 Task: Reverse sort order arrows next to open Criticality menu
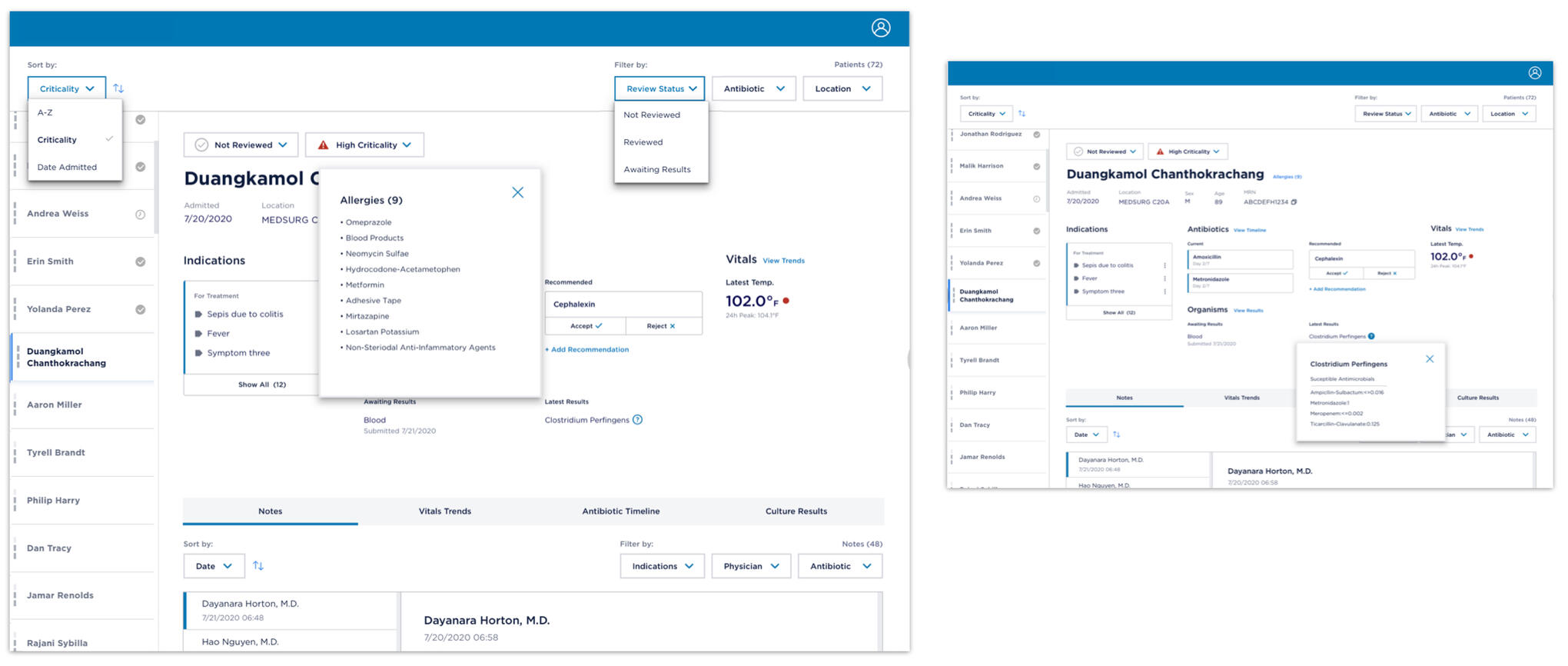point(118,88)
